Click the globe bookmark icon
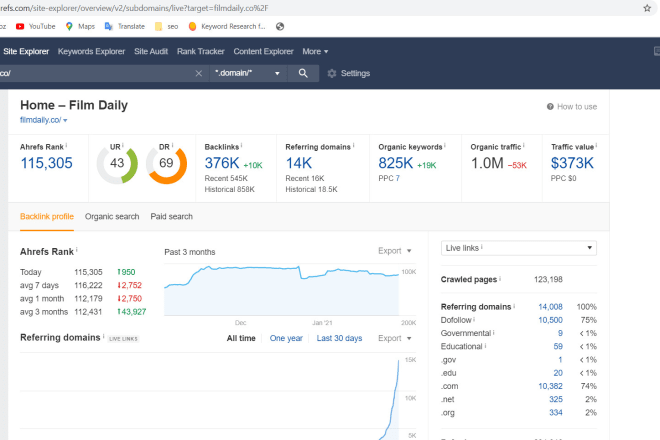Image resolution: width=660 pixels, height=440 pixels. (280, 27)
